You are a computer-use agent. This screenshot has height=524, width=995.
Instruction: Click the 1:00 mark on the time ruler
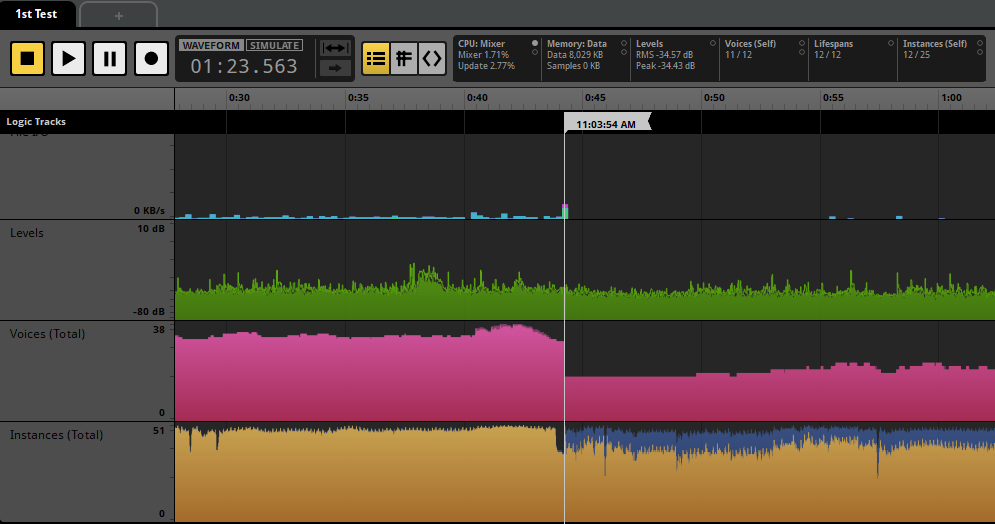pos(951,98)
